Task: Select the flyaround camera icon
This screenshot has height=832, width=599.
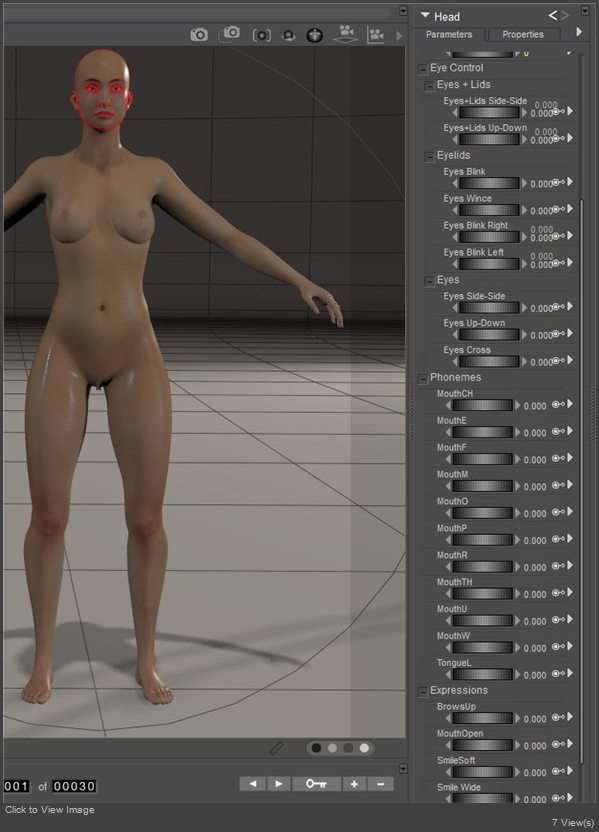Action: [289, 36]
